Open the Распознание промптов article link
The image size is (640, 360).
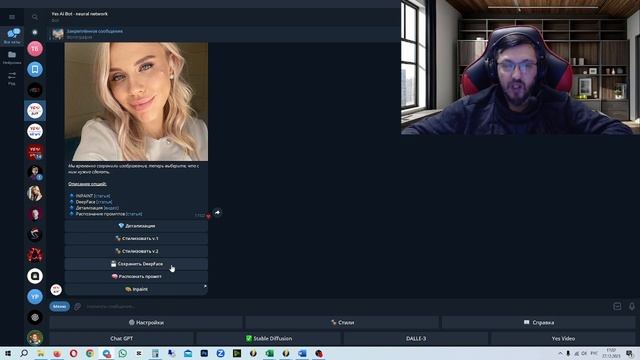click(134, 213)
